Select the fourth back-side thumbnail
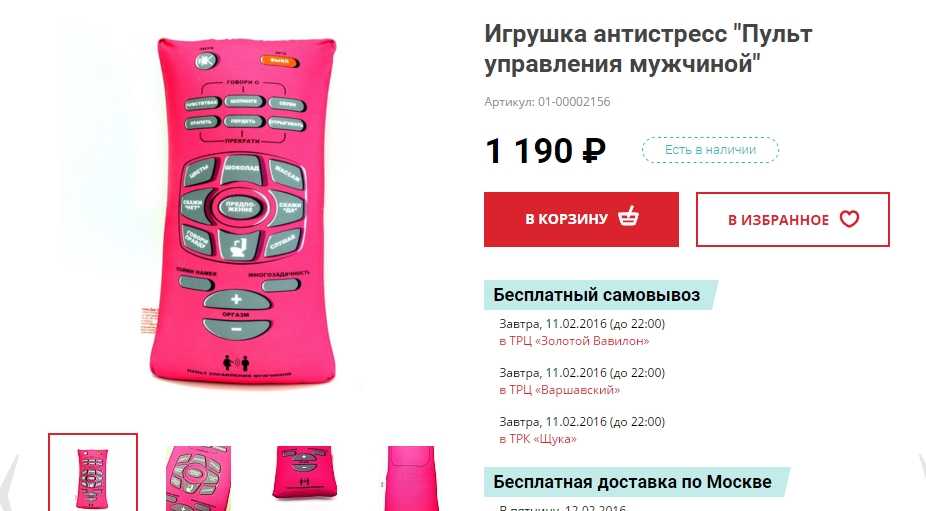This screenshot has height=511, width=926. click(x=410, y=479)
